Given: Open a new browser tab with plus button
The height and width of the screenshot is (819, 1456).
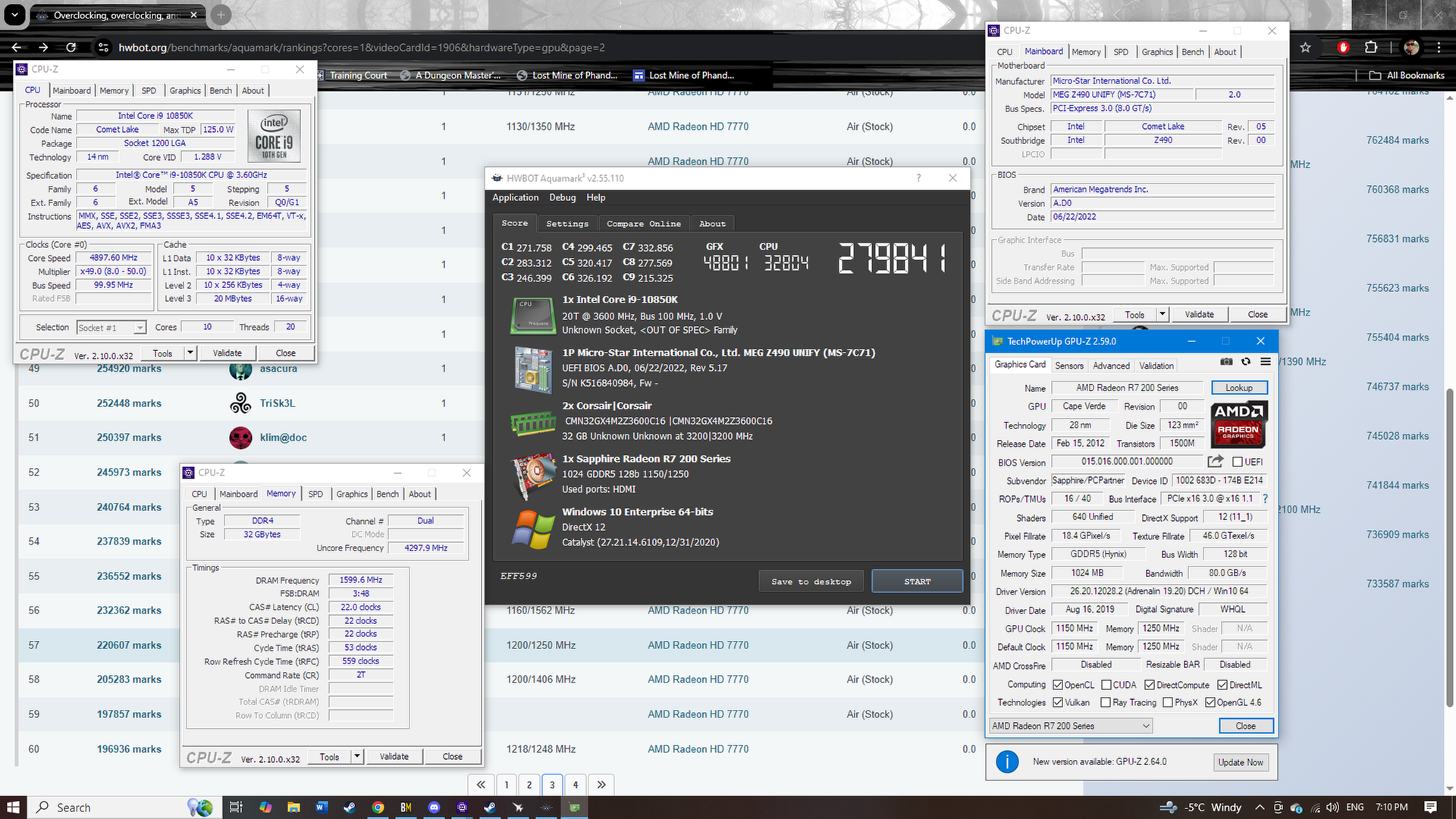Looking at the screenshot, I should (x=221, y=14).
